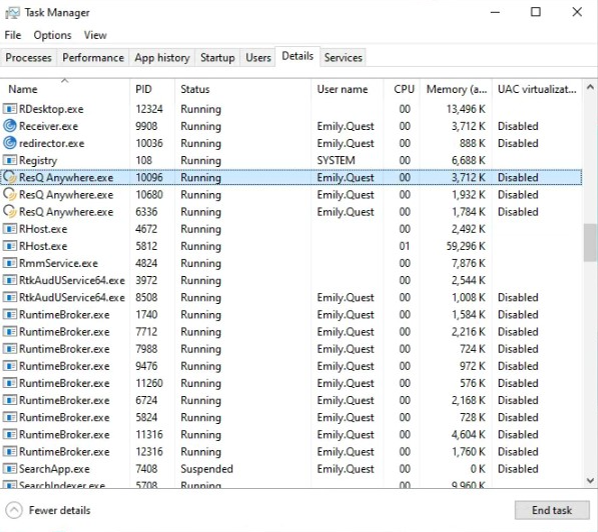Sort by the Memory column header
The height and width of the screenshot is (532, 598).
[x=456, y=89]
